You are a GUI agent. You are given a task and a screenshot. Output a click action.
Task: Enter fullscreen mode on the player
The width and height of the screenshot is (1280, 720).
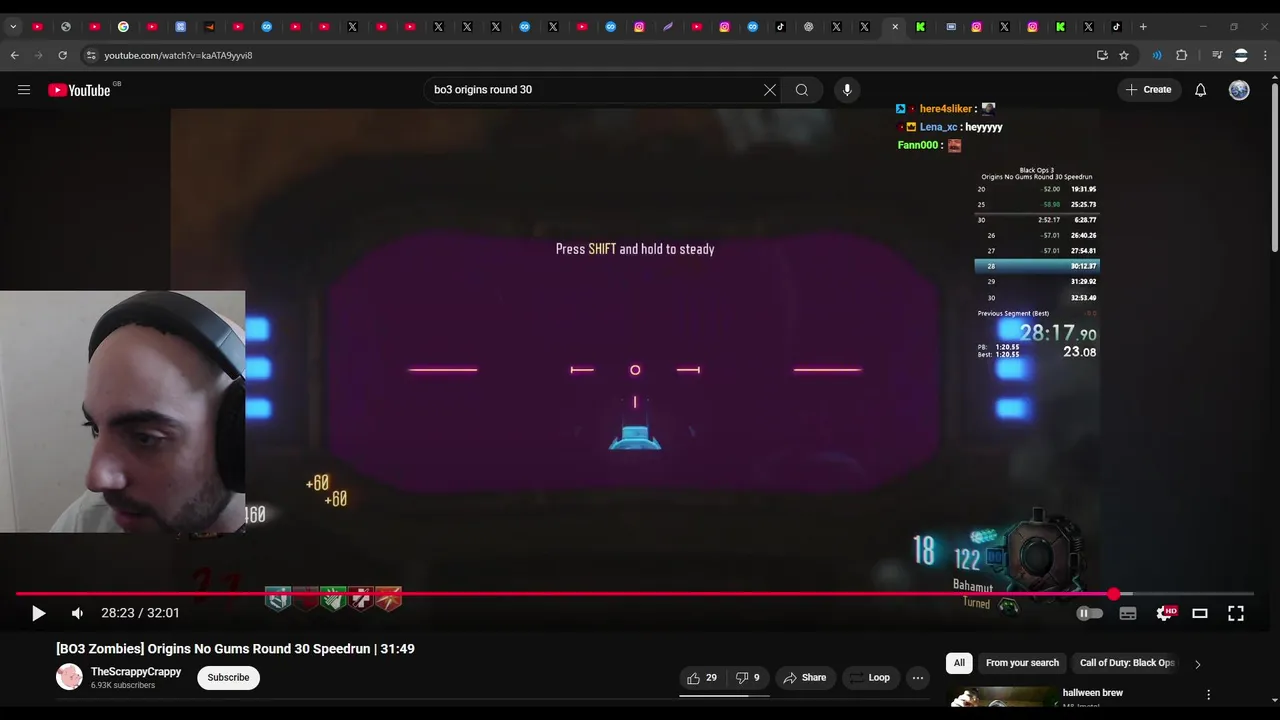(1236, 614)
